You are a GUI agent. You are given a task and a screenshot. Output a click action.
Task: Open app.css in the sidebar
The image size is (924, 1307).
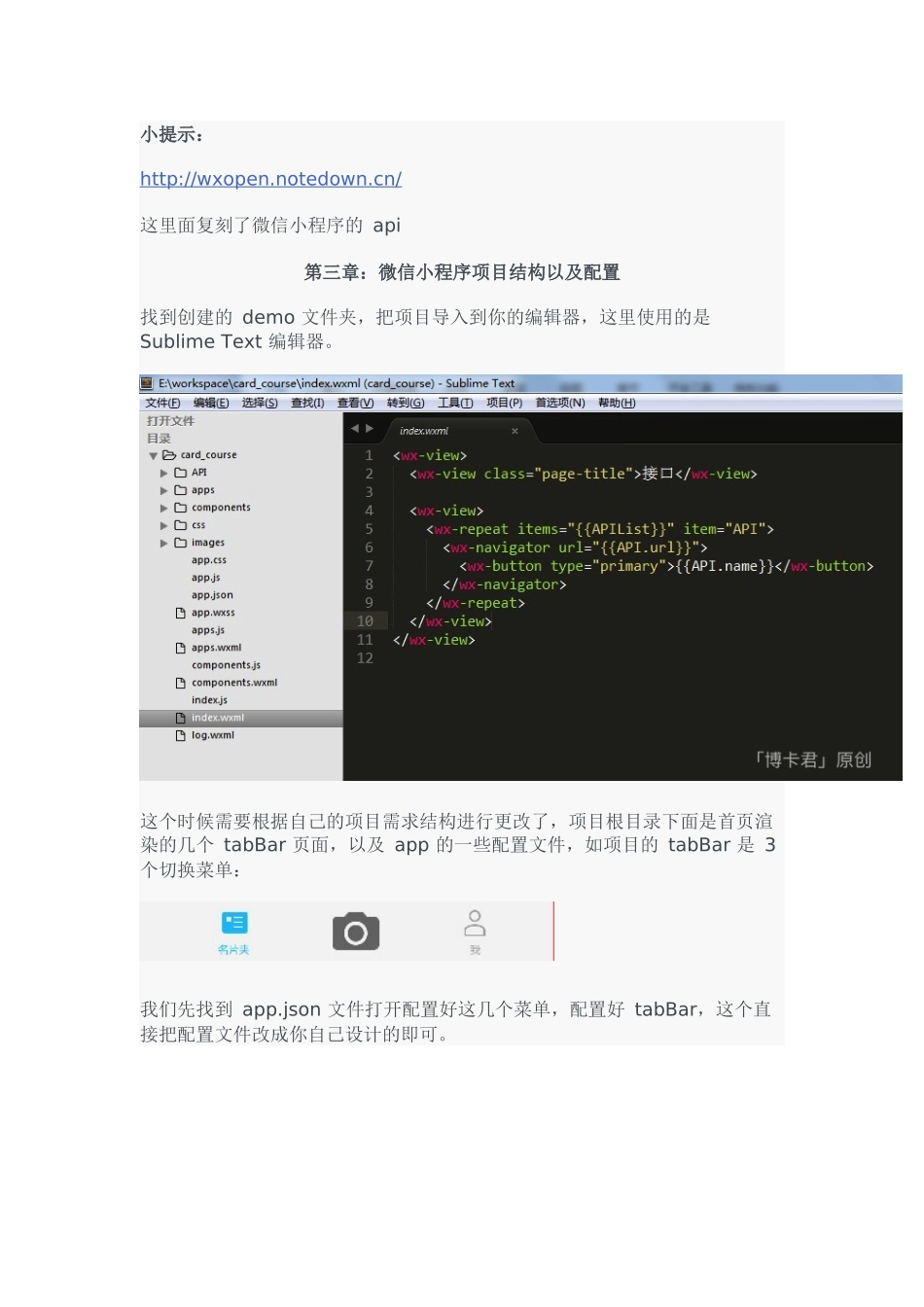pyautogui.click(x=209, y=560)
